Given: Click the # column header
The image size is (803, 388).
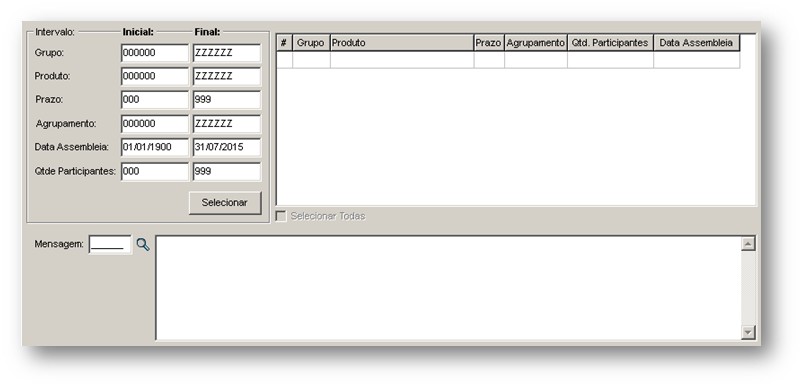Looking at the screenshot, I should click(284, 43).
